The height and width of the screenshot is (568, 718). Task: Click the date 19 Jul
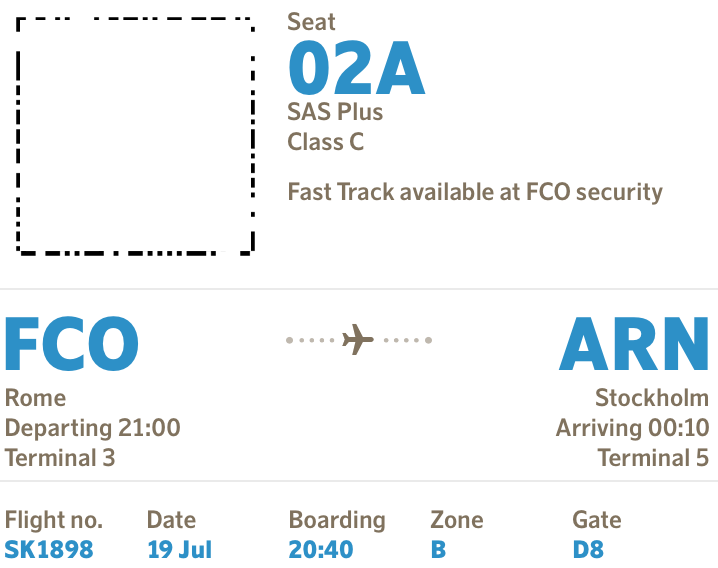click(180, 549)
